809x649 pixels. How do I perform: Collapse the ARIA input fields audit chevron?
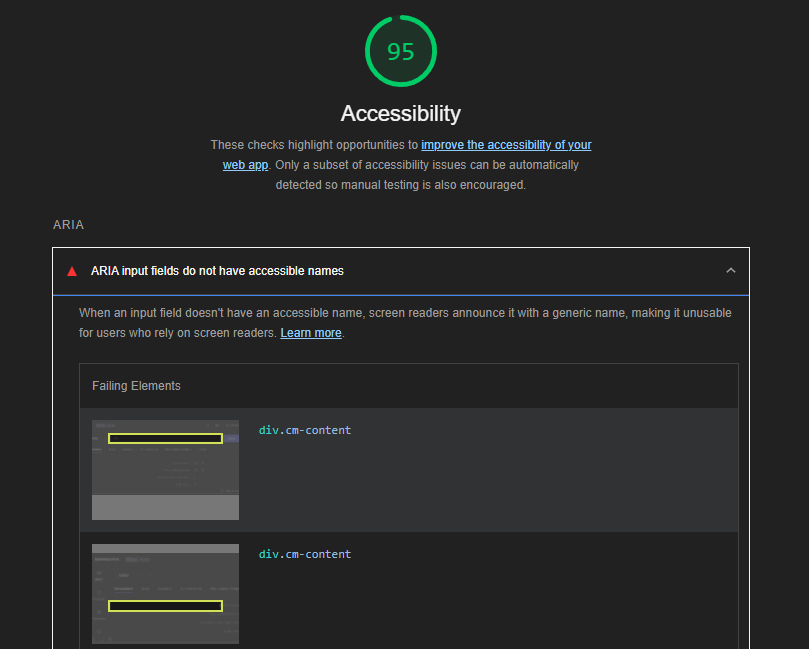(731, 270)
